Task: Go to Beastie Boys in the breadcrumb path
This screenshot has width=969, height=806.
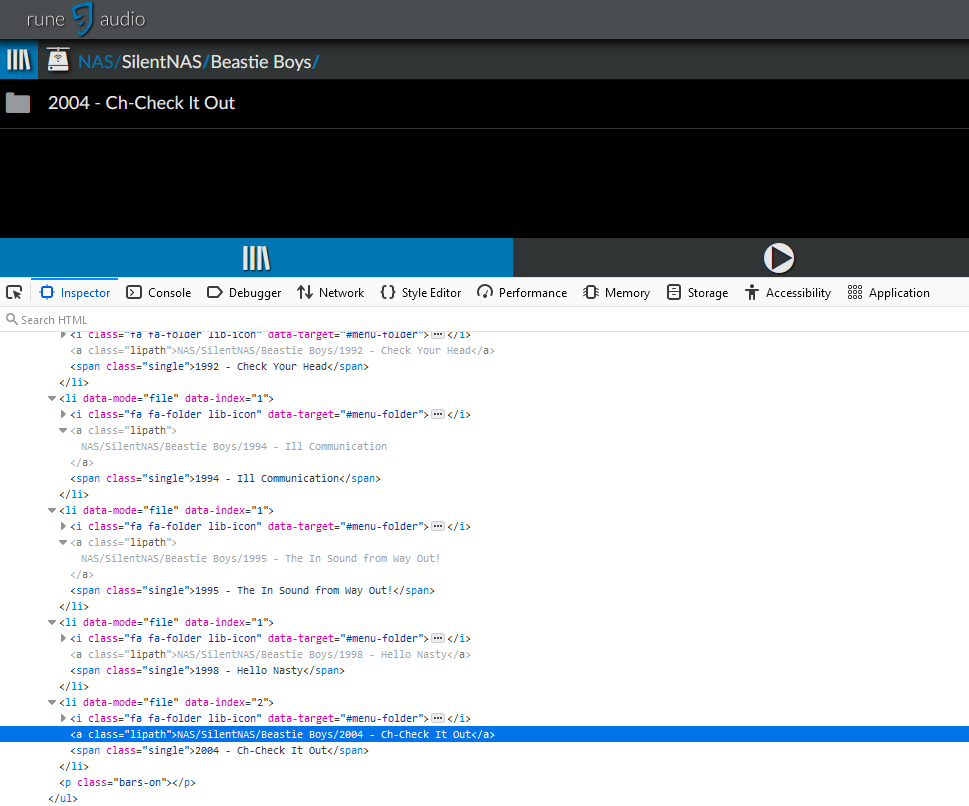Action: click(261, 62)
